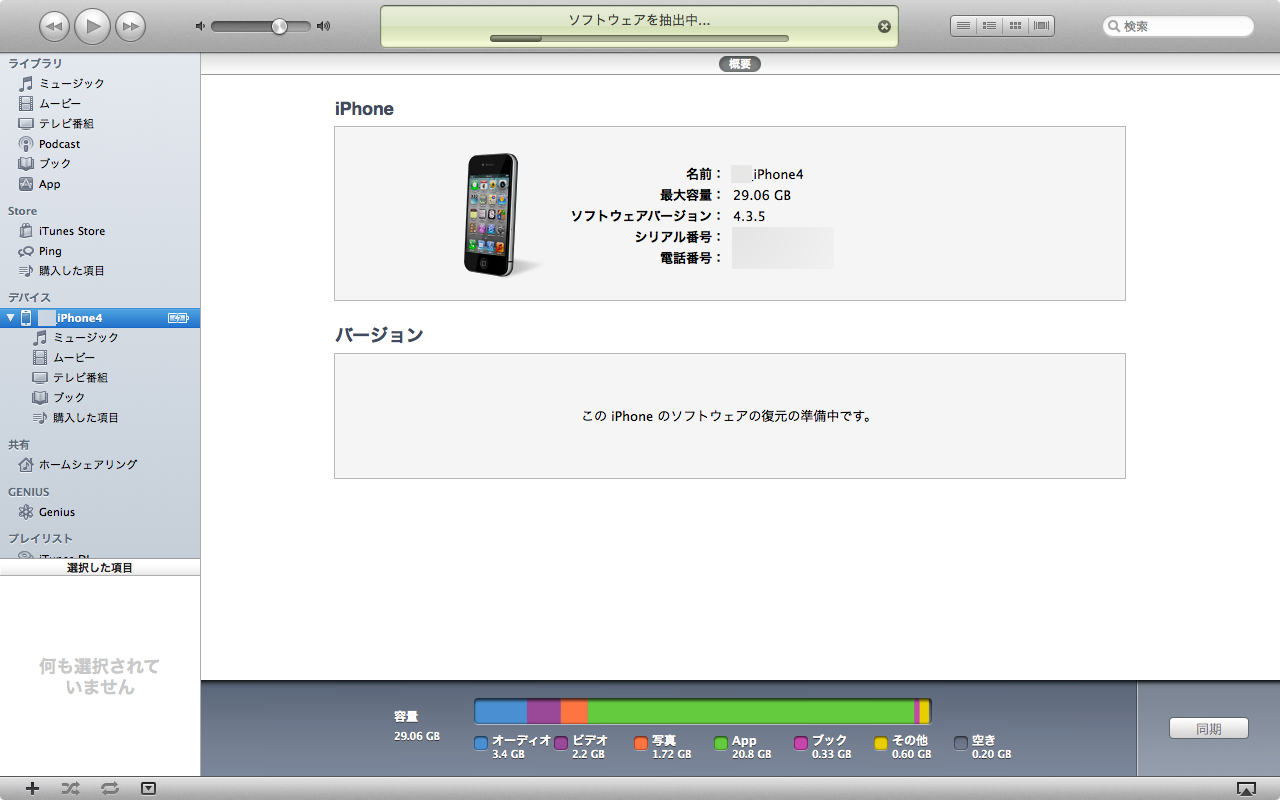Click the Play button in playback controls
The width and height of the screenshot is (1280, 800).
92,26
